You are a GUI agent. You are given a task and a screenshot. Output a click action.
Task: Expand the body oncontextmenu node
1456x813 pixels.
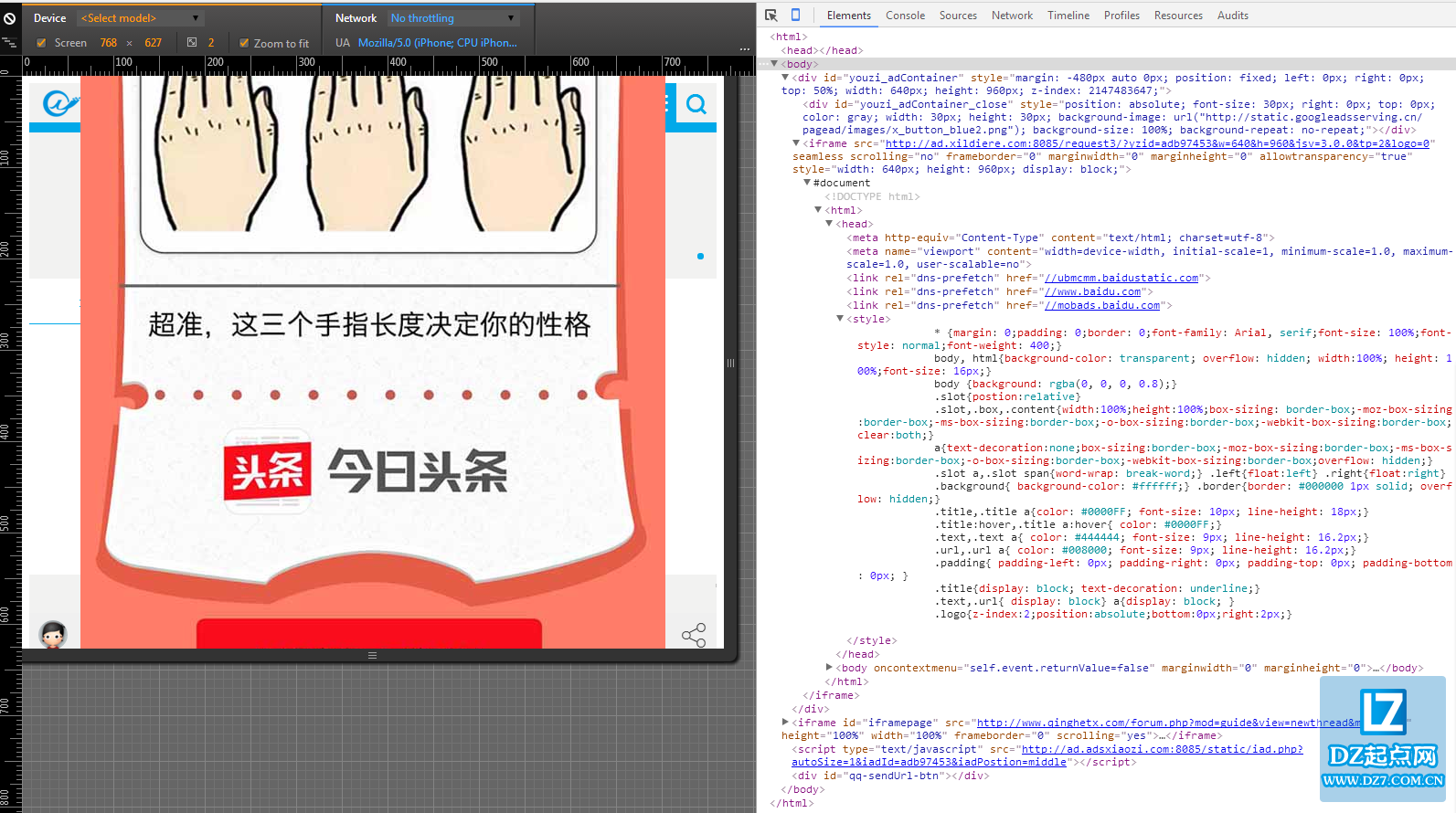pos(829,668)
